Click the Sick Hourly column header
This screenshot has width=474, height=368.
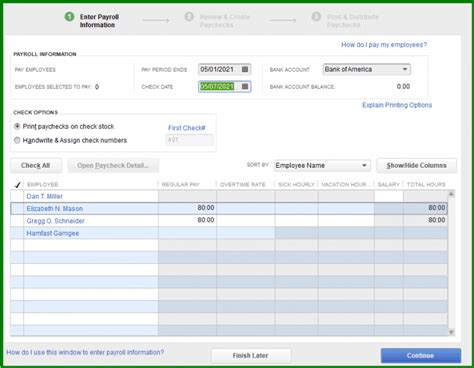point(296,184)
